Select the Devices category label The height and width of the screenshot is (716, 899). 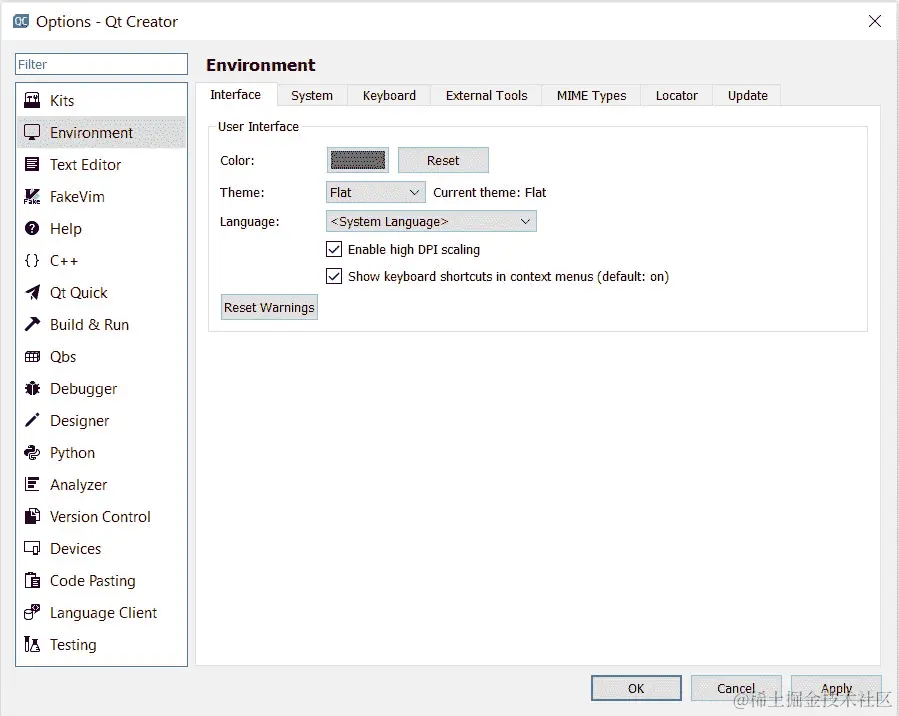[76, 549]
